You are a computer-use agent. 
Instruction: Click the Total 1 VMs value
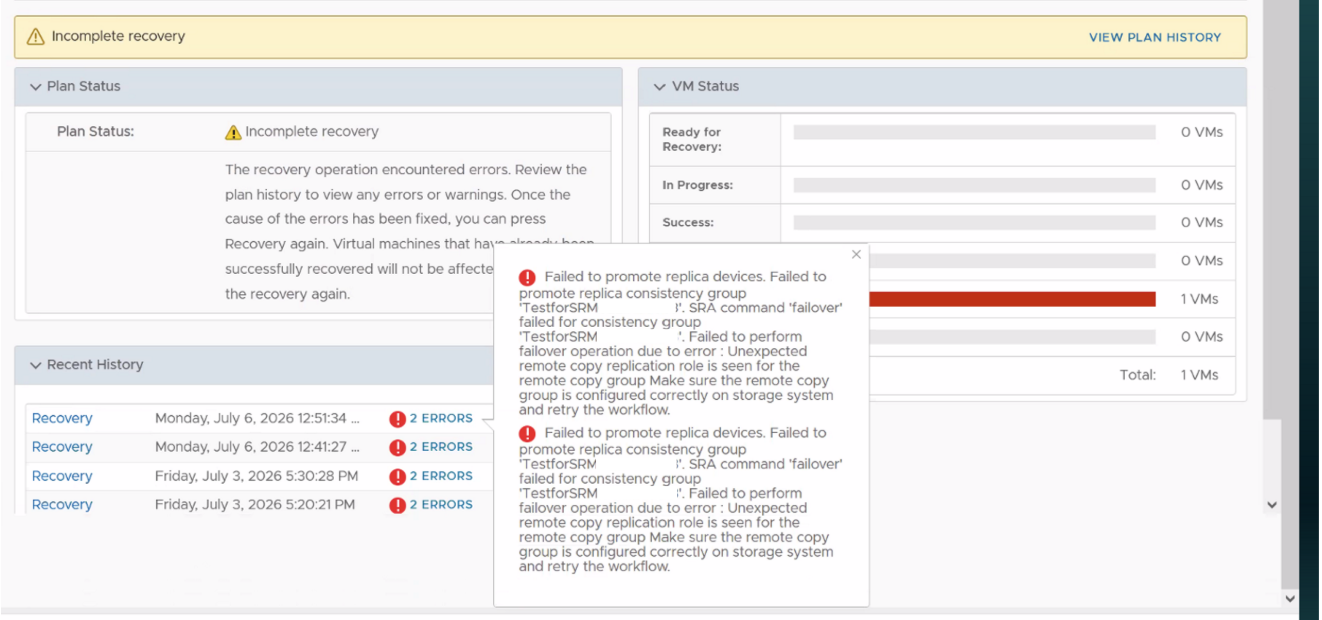click(x=1202, y=375)
